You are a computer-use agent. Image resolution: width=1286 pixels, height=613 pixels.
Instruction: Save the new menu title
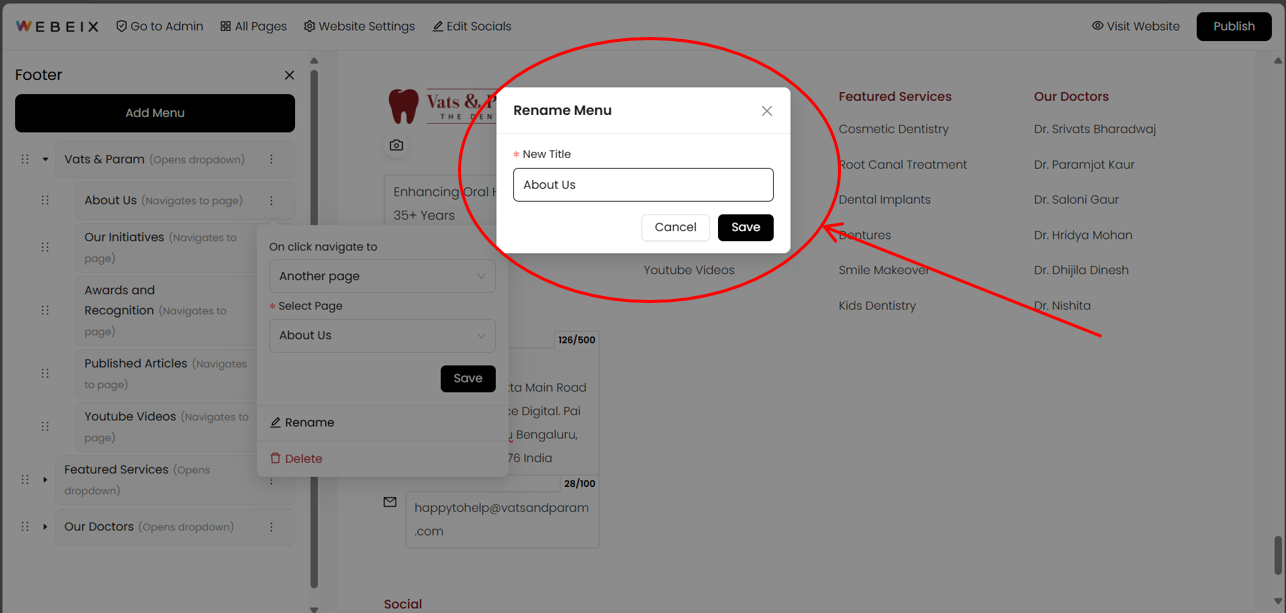click(745, 227)
